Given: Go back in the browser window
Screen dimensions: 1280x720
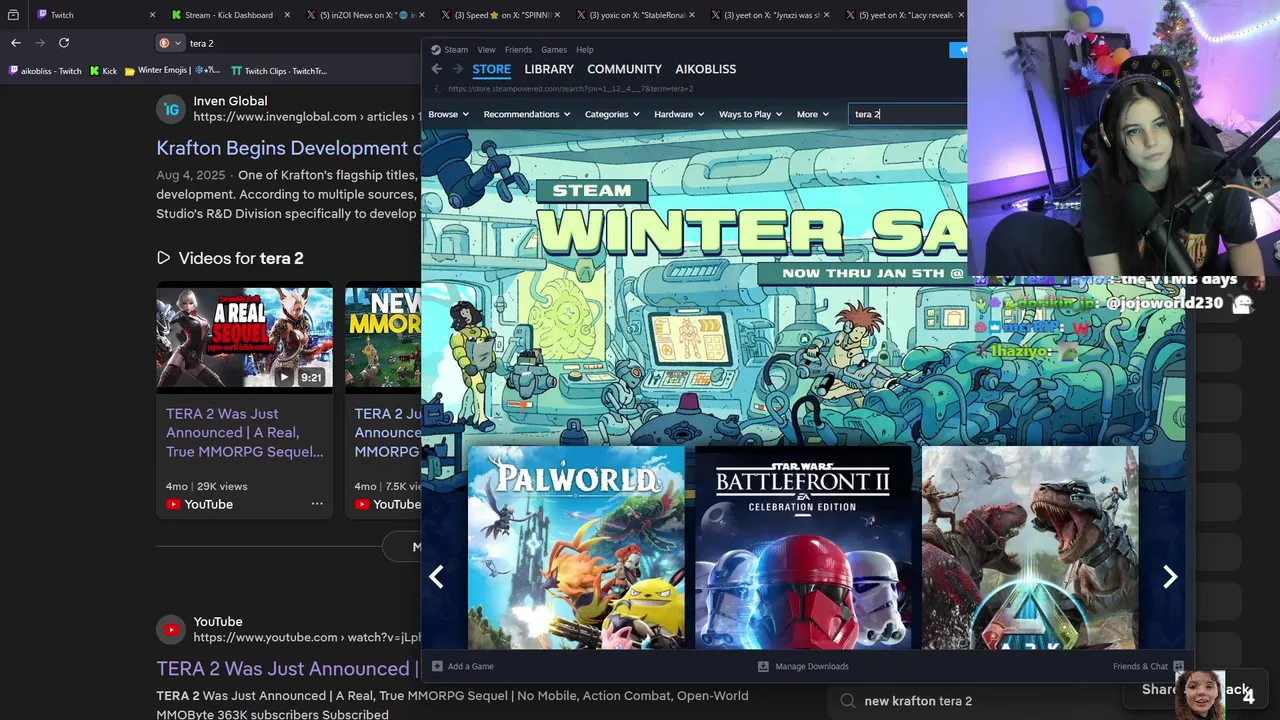Looking at the screenshot, I should tap(16, 43).
